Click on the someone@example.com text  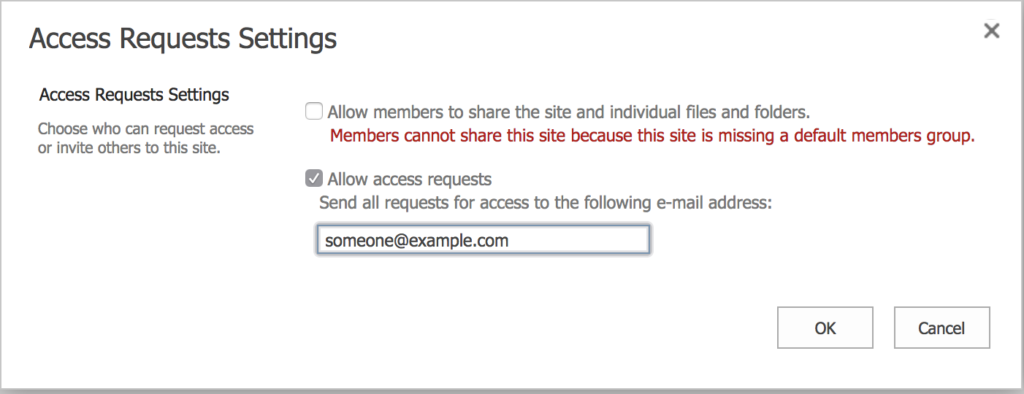(417, 240)
